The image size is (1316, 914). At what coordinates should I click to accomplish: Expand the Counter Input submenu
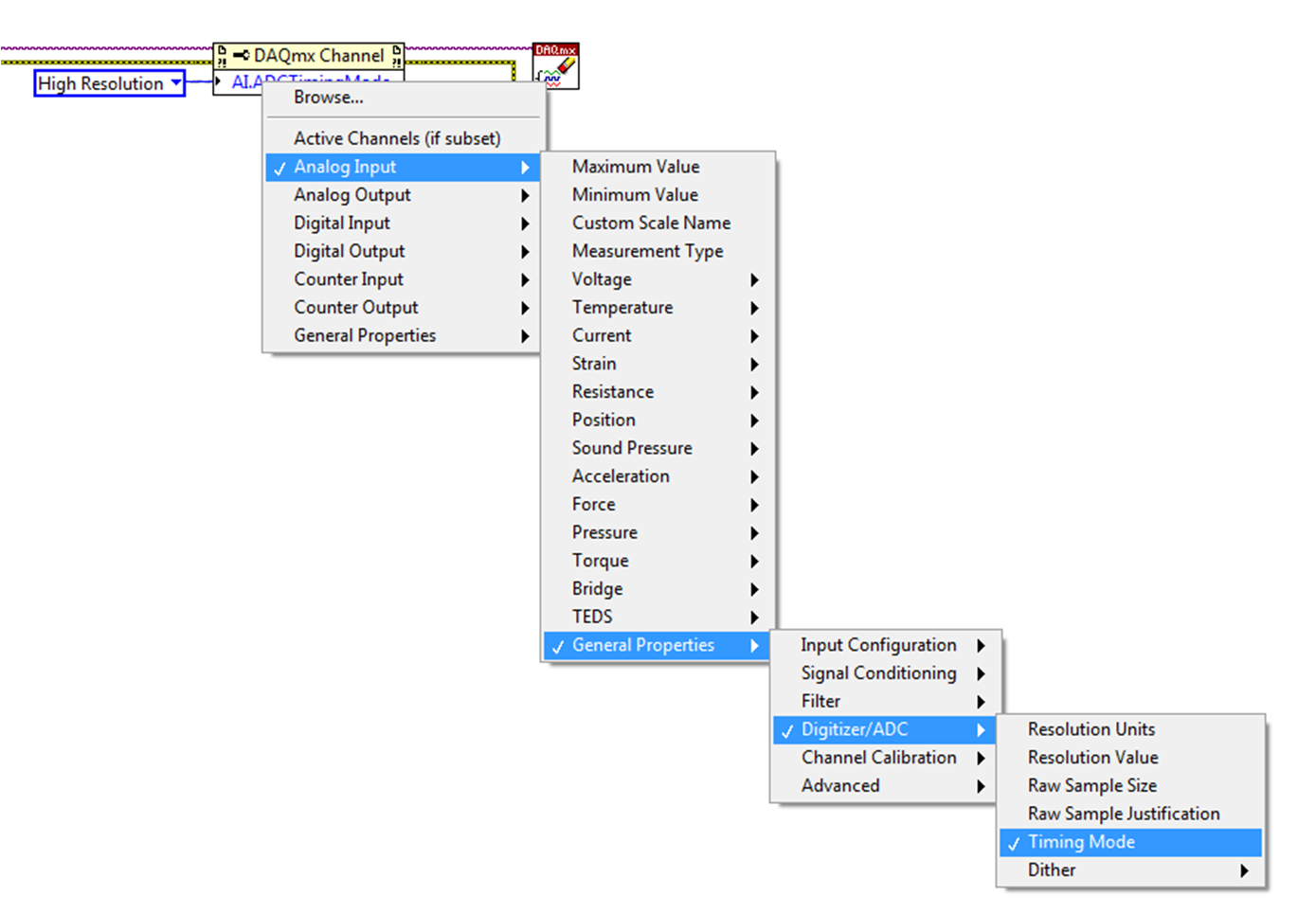pyautogui.click(x=403, y=279)
